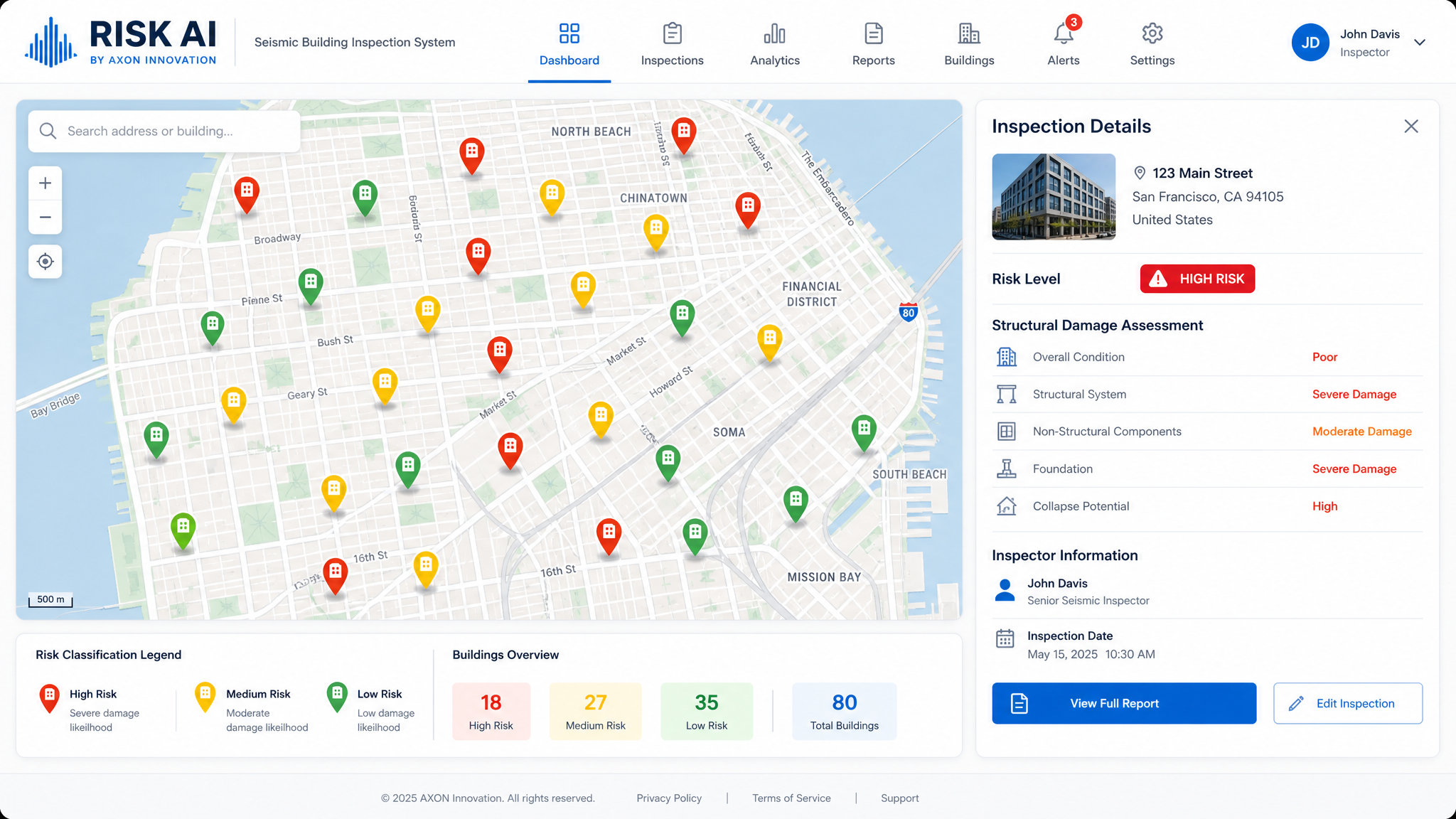Click the 35 Low Risk card

click(707, 712)
